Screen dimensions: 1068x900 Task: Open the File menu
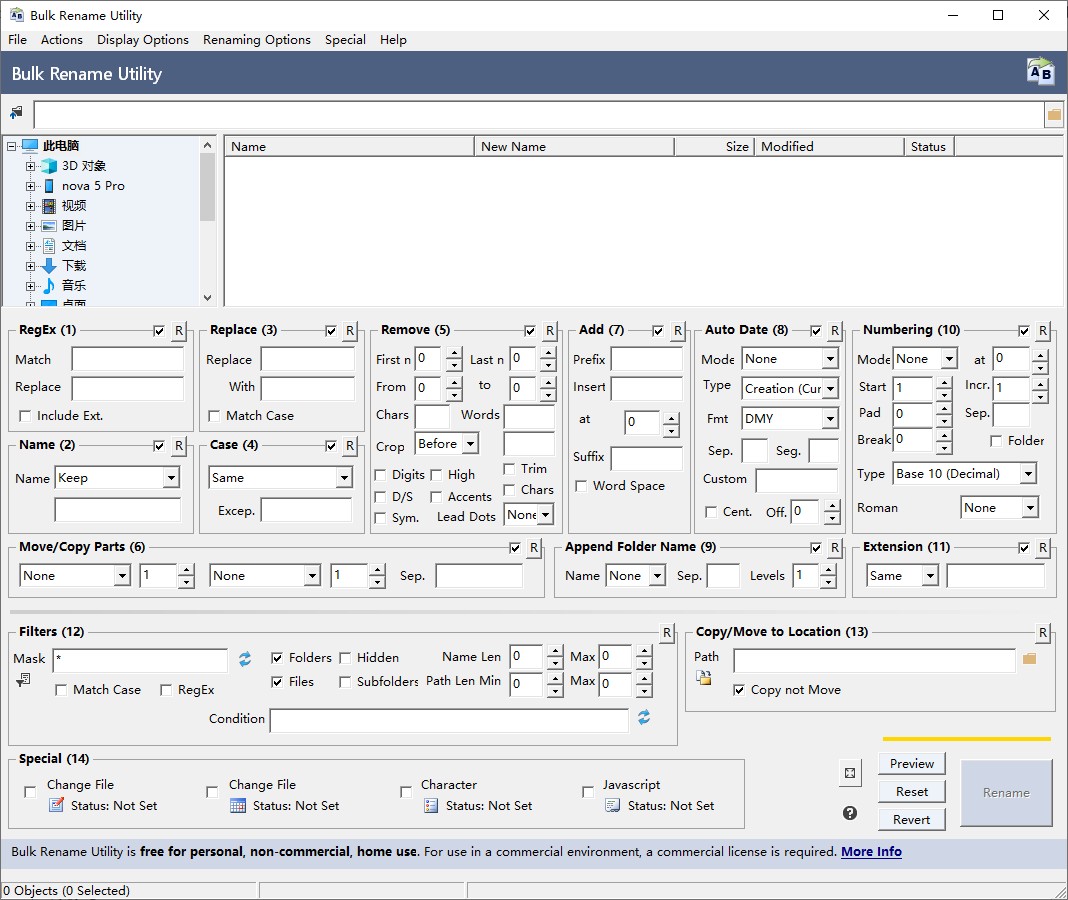point(17,40)
